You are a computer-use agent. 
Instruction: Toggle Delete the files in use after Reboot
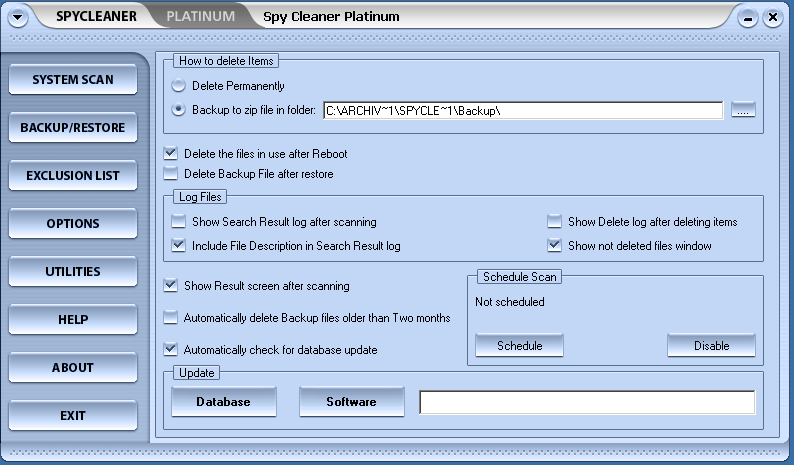click(171, 153)
